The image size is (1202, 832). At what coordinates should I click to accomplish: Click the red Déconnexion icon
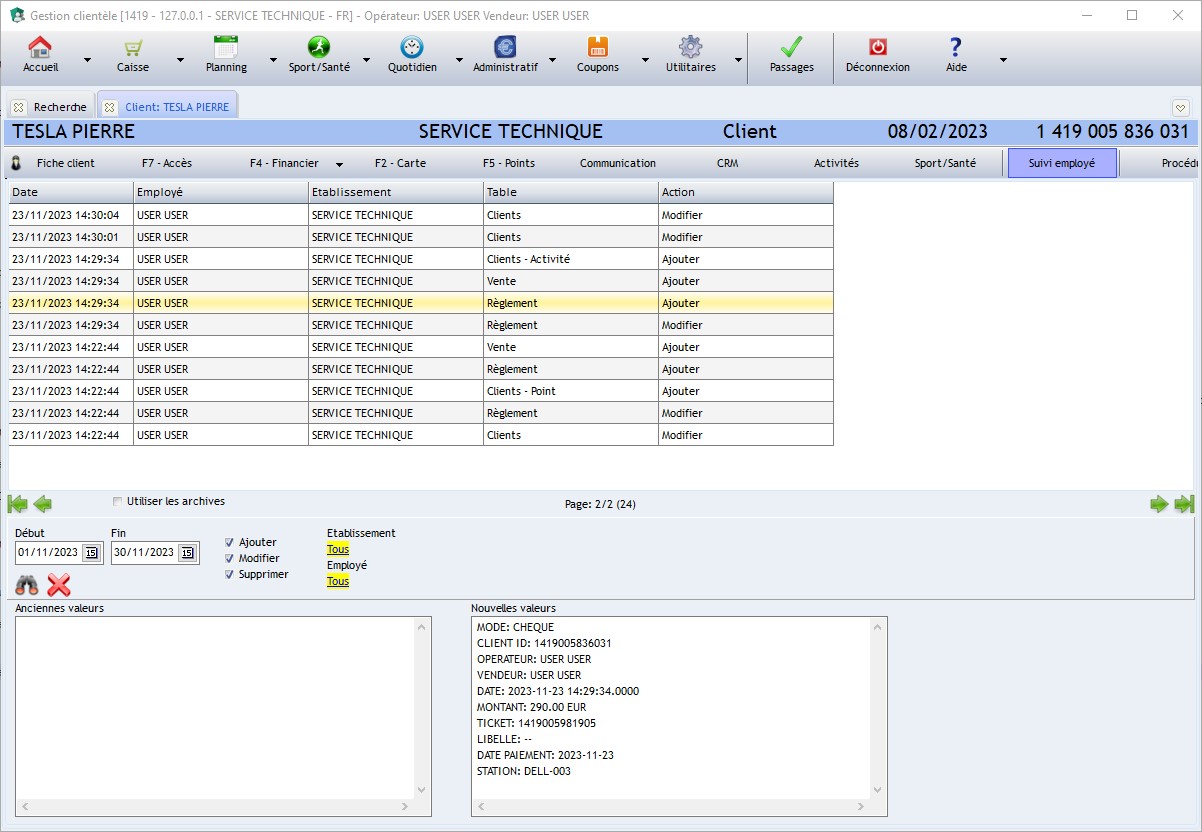(877, 48)
